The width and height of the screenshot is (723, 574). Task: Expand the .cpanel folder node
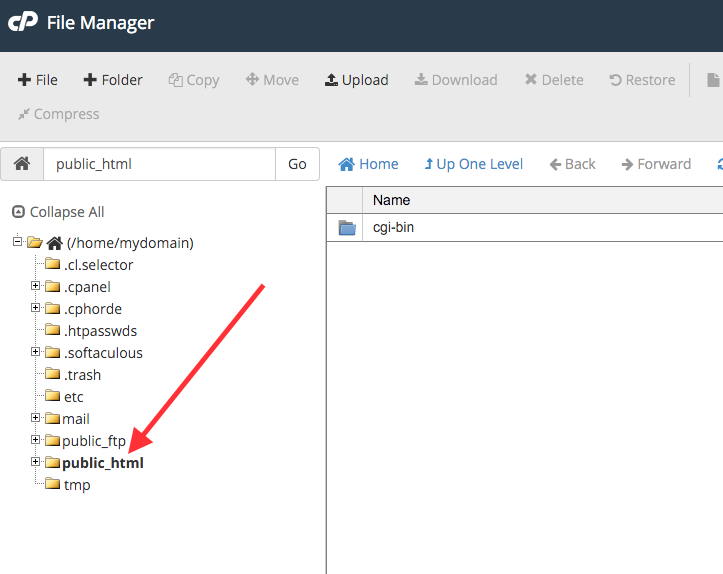coord(36,286)
